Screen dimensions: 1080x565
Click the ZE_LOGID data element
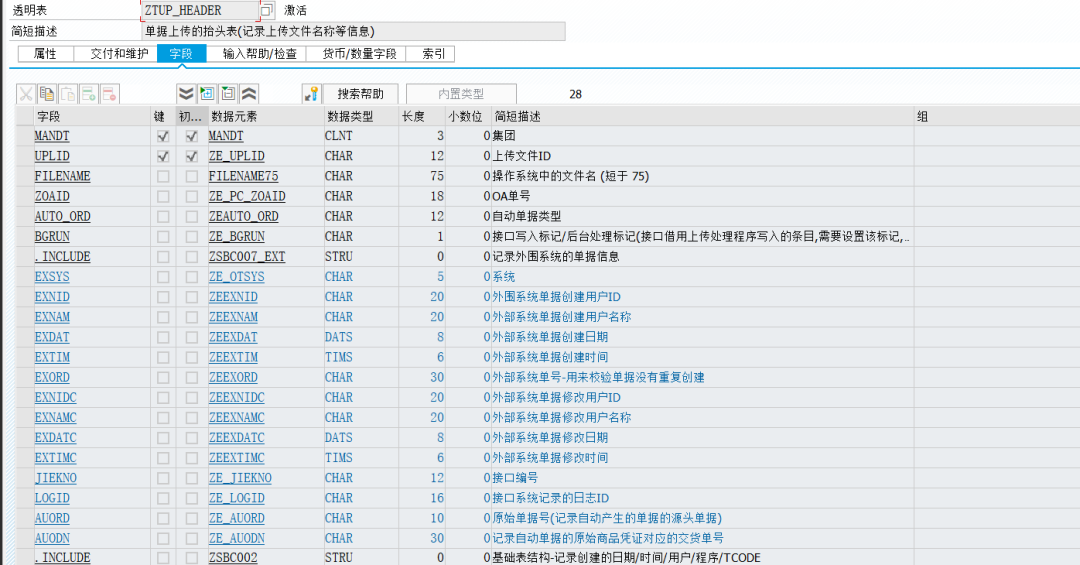(x=237, y=498)
